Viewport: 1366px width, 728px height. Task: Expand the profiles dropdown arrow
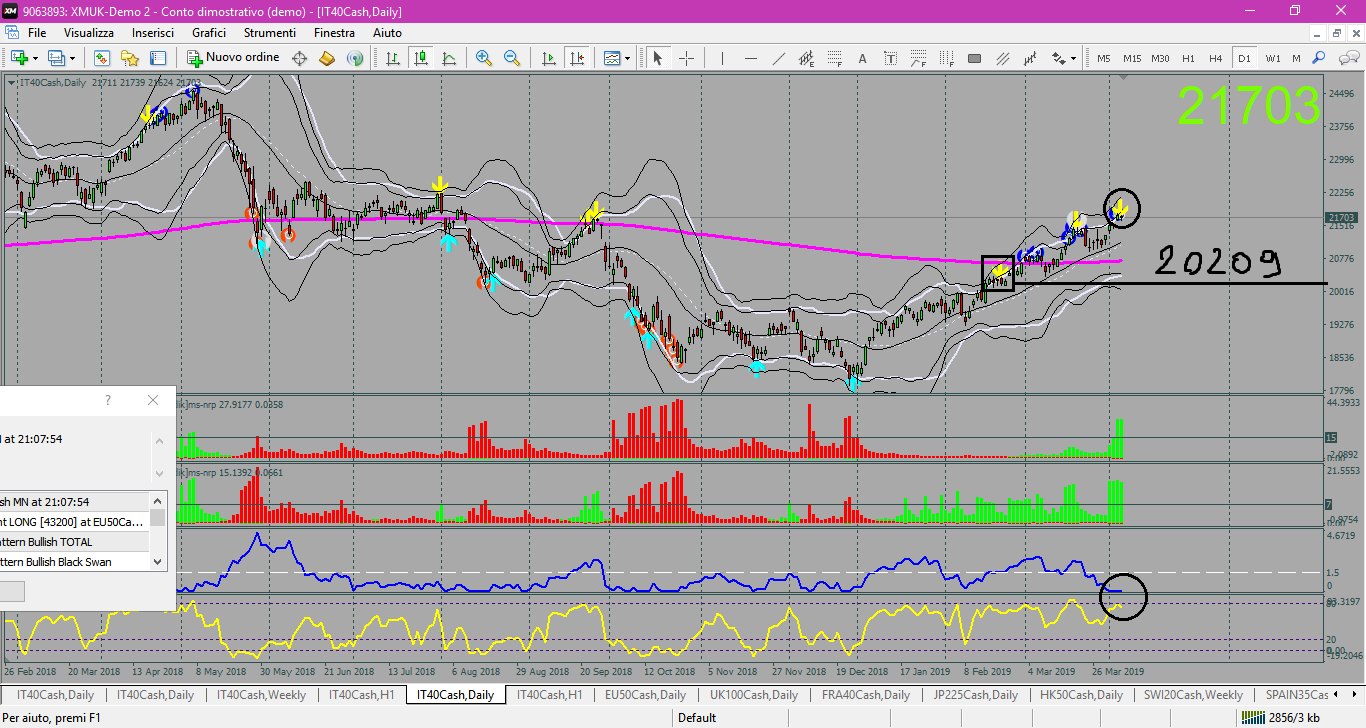pos(72,58)
